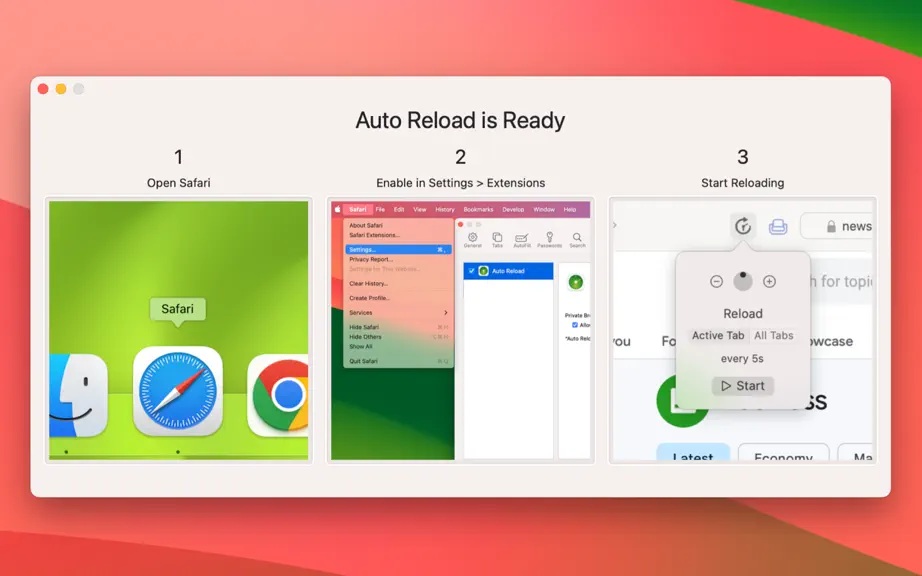Click the plus circle to increase reload interval

point(769,282)
